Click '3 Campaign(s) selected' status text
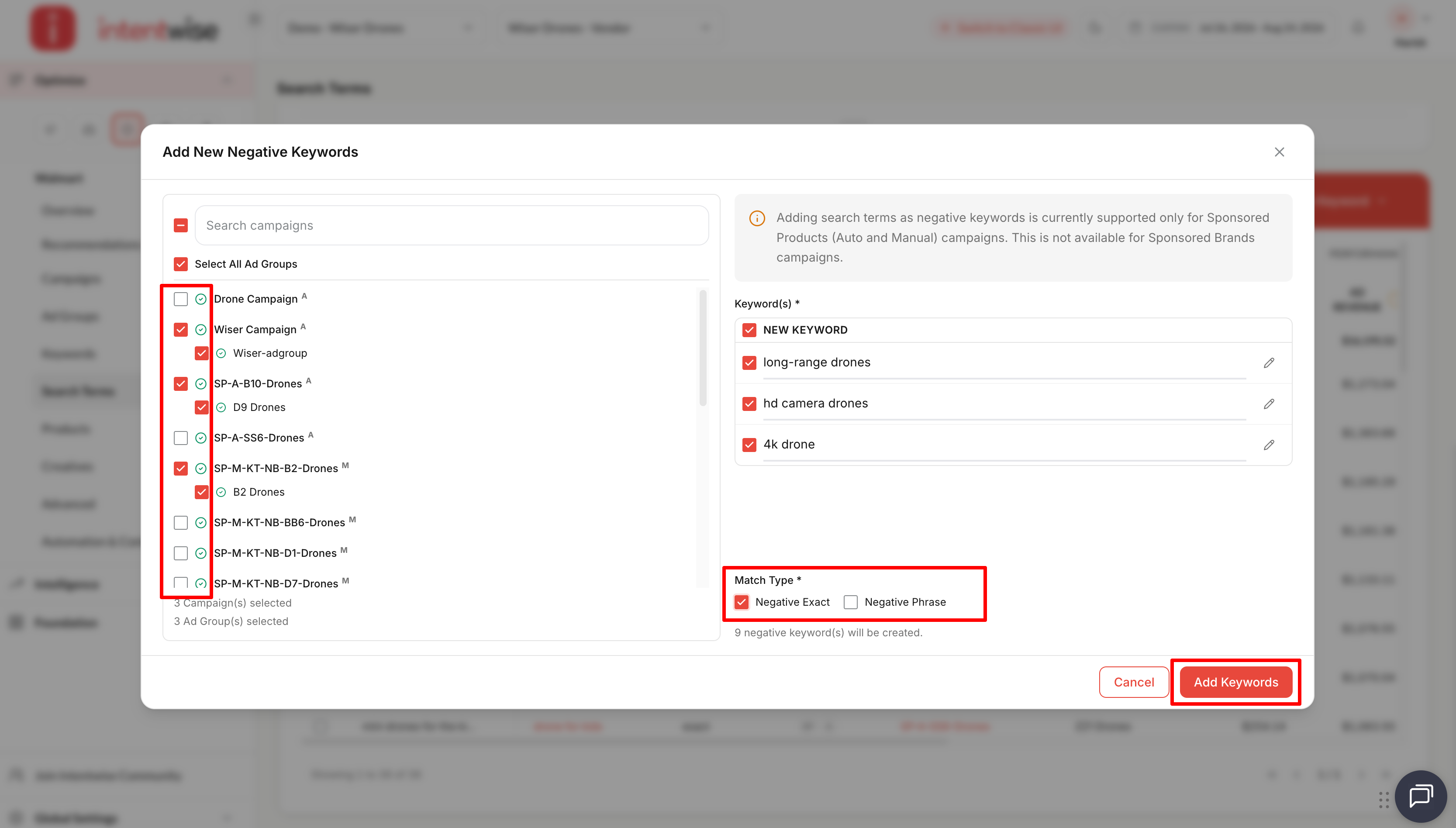This screenshot has width=1456, height=828. (232, 603)
